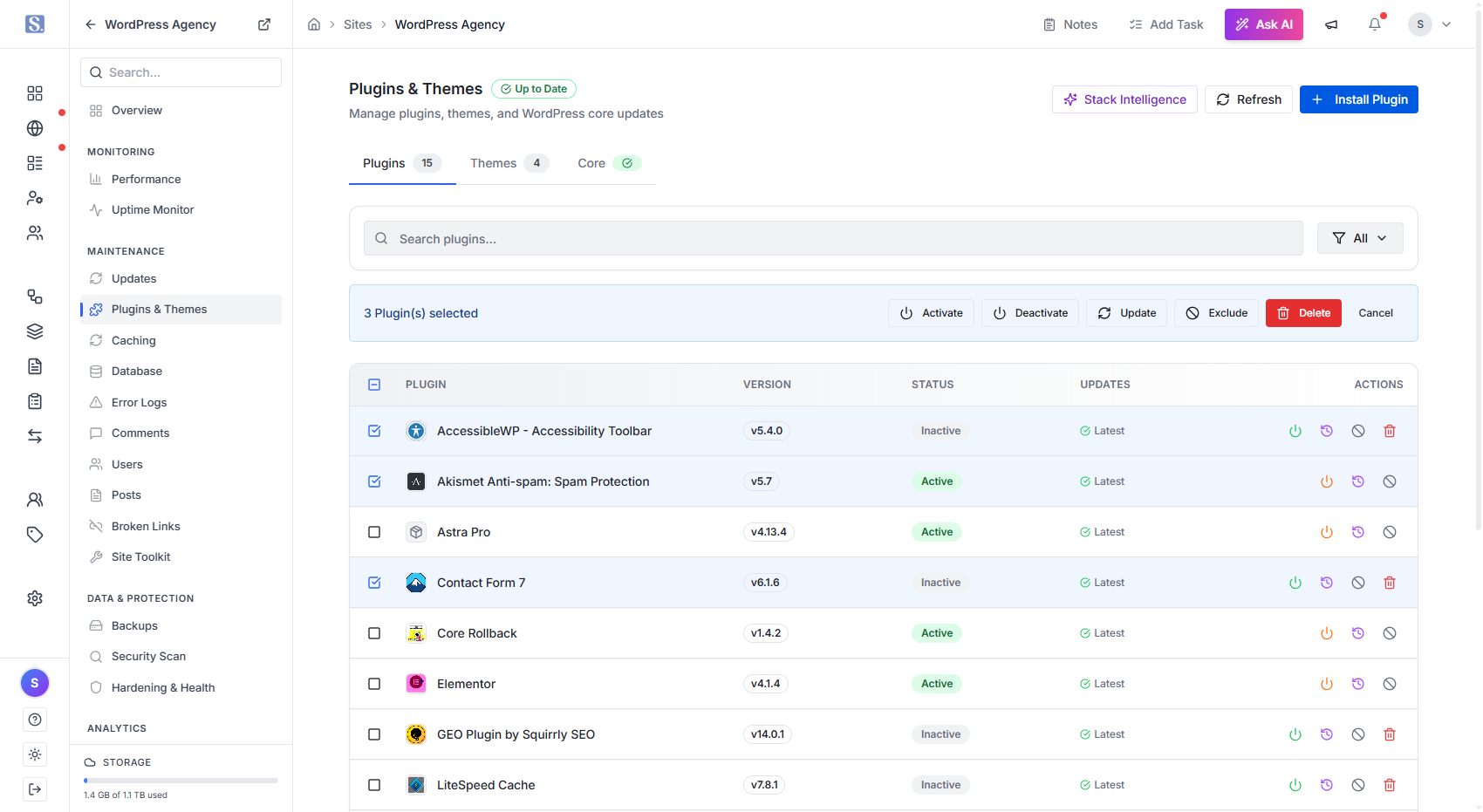Check the LiteSpeed Cache checkbox
The height and width of the screenshot is (812, 1483).
(374, 785)
